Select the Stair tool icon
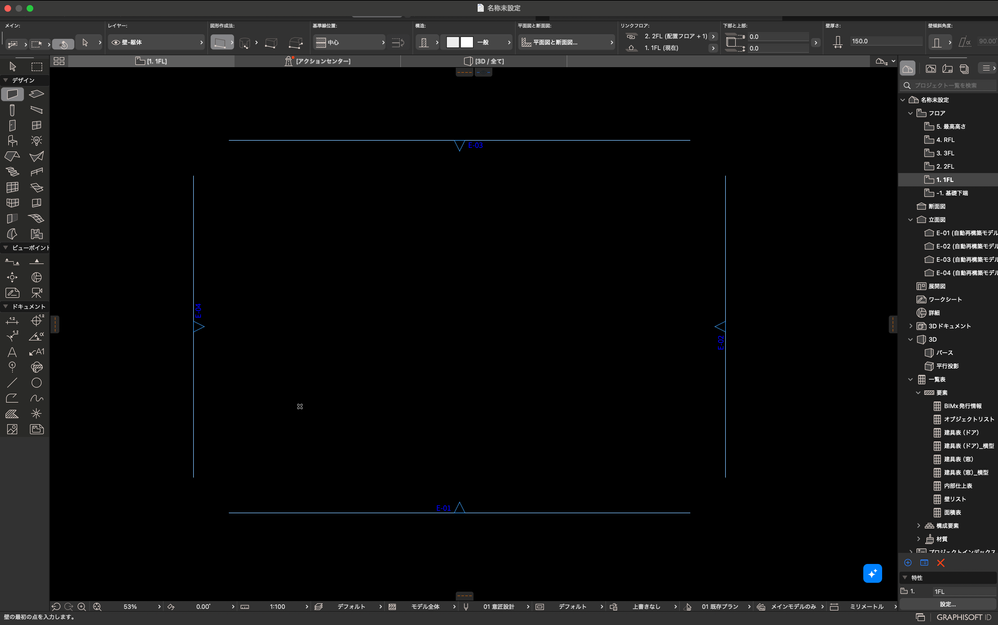This screenshot has width=998, height=625. [12, 172]
